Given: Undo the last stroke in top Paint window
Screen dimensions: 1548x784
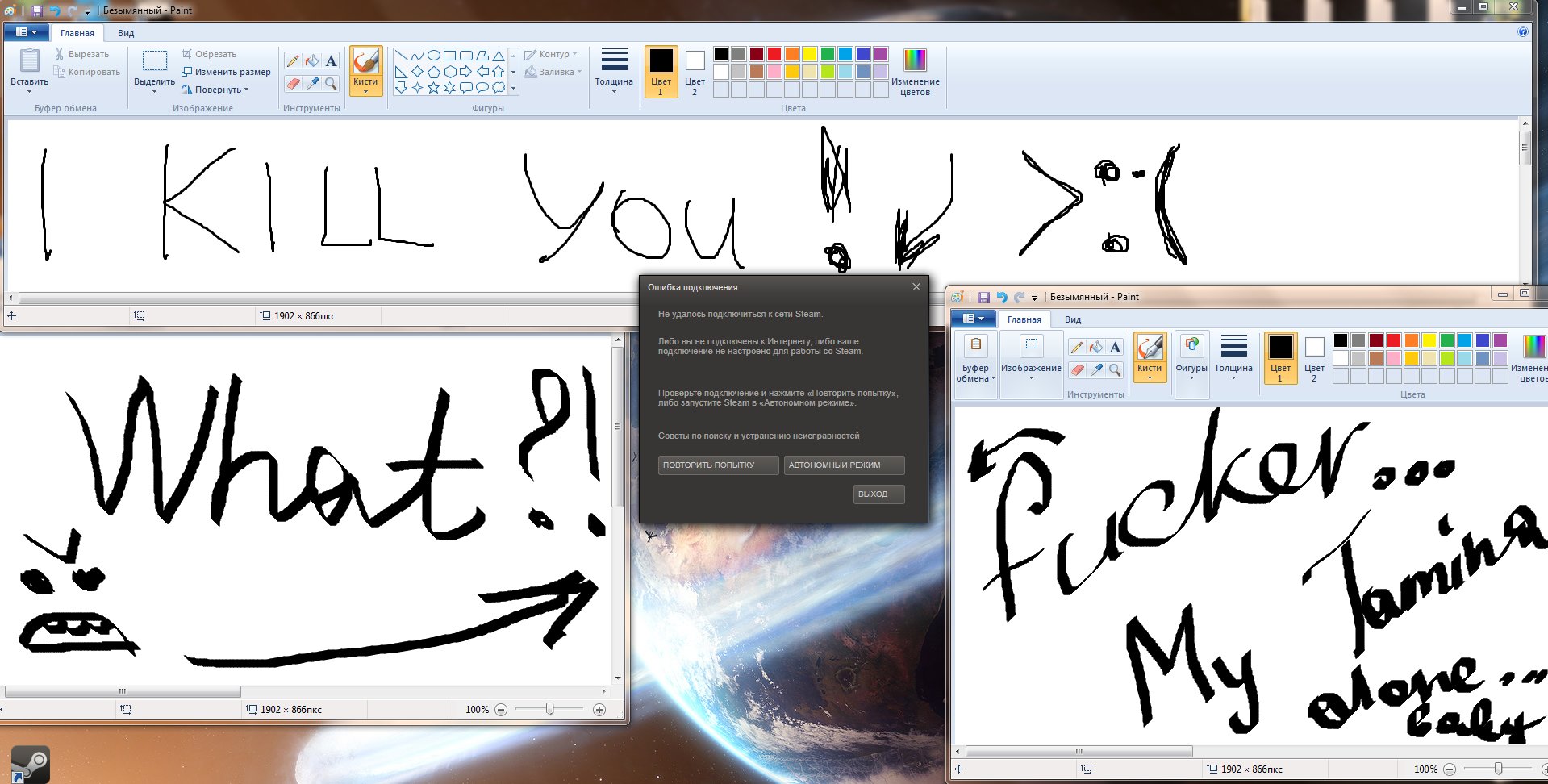Looking at the screenshot, I should 55,10.
